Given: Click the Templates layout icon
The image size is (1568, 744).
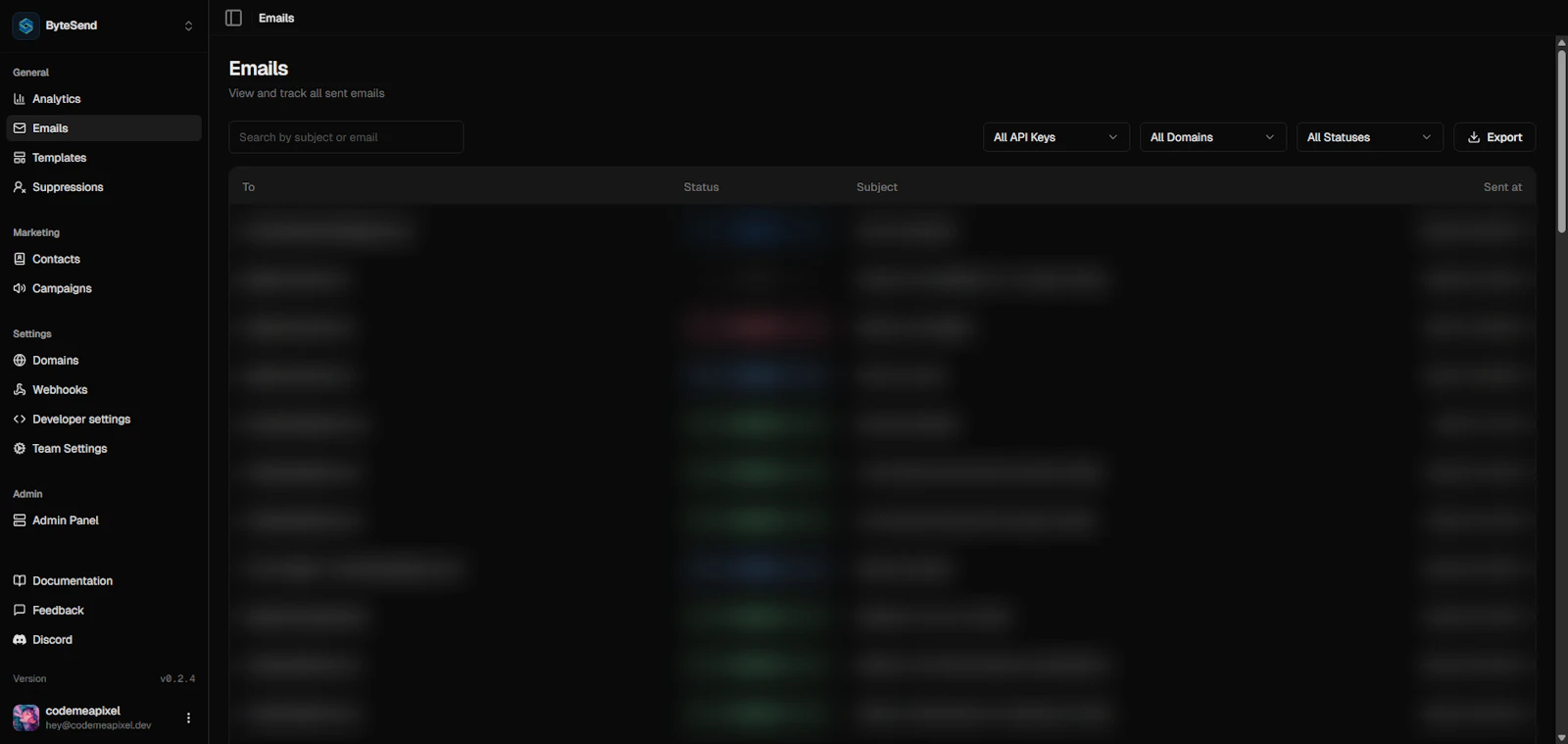Looking at the screenshot, I should (x=20, y=158).
